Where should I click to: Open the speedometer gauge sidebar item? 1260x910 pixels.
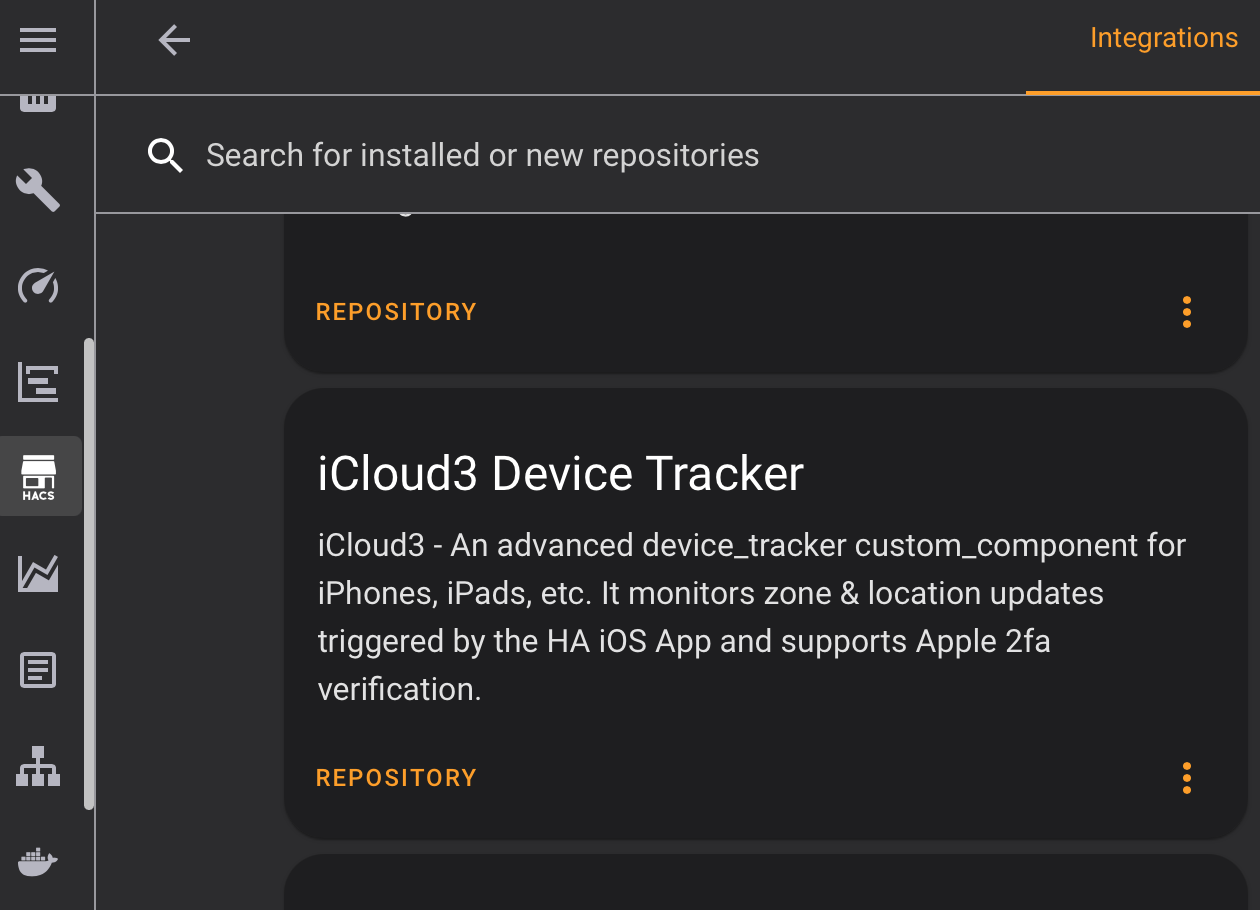(38, 286)
